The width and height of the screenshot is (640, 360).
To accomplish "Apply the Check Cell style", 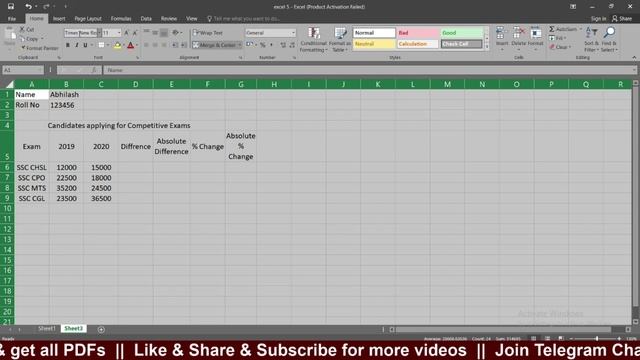I will [x=462, y=44].
